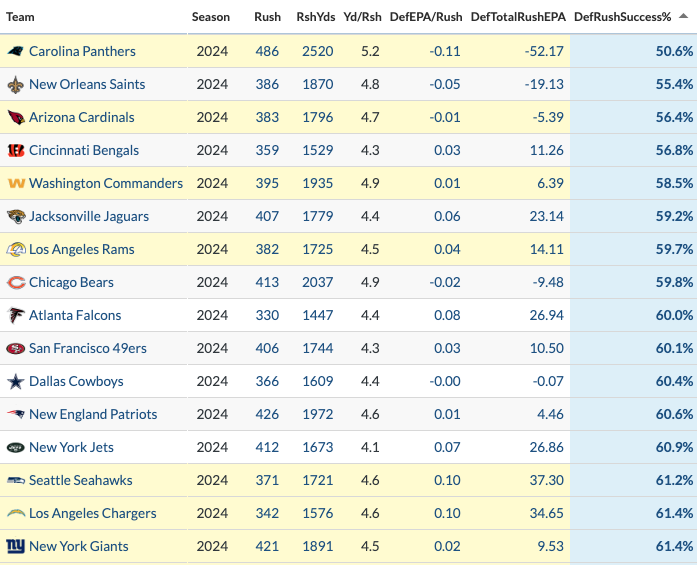This screenshot has height=565, width=697.
Task: Open the Arizona Cardinals team link
Action: tap(82, 117)
